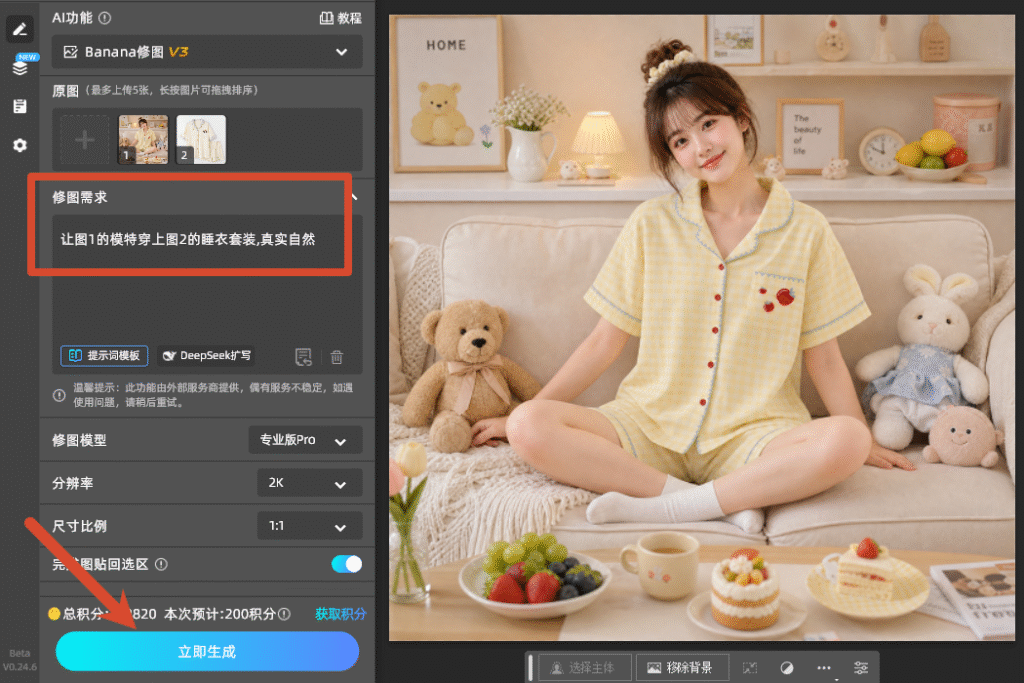Image resolution: width=1024 pixels, height=683 pixels.
Task: Open the sliders adjustment icon in bottom toolbar
Action: (x=861, y=667)
